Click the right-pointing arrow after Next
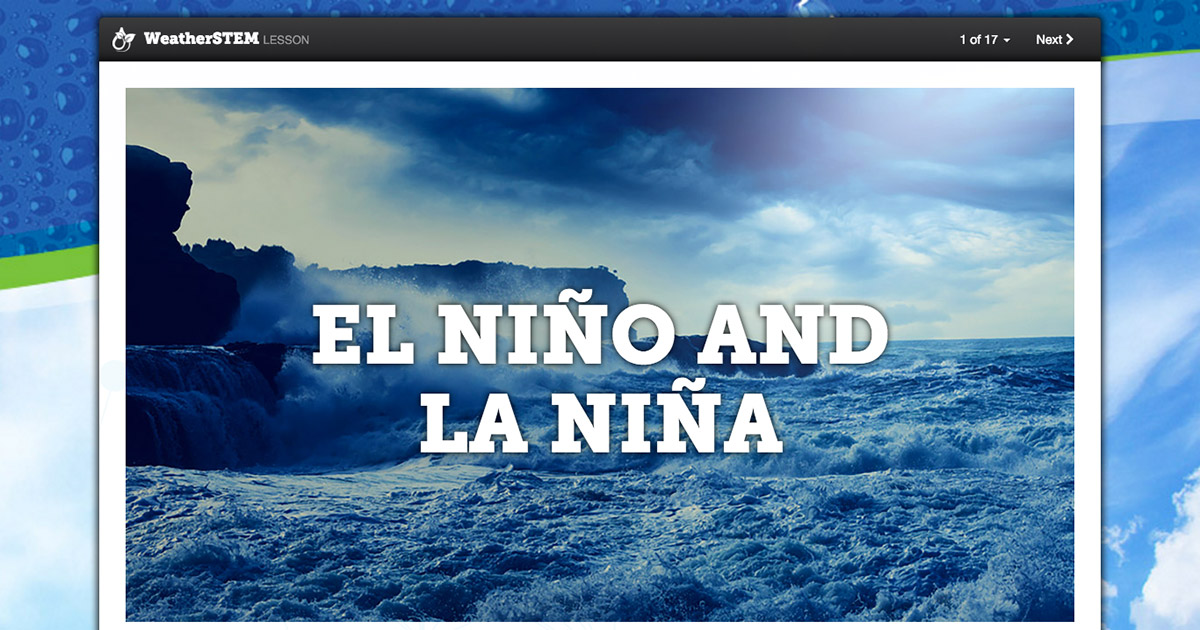The width and height of the screenshot is (1200, 630). click(x=1071, y=40)
